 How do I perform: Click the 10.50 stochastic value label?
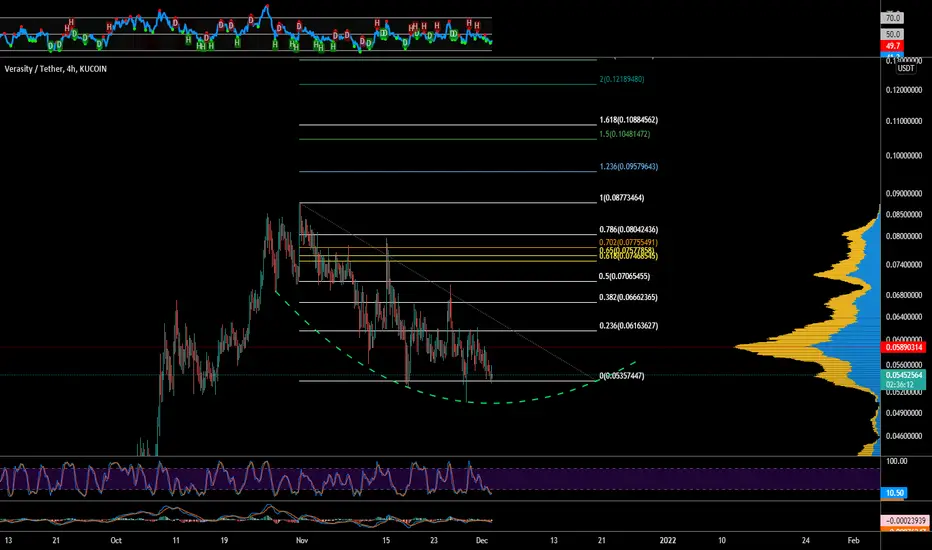point(894,493)
